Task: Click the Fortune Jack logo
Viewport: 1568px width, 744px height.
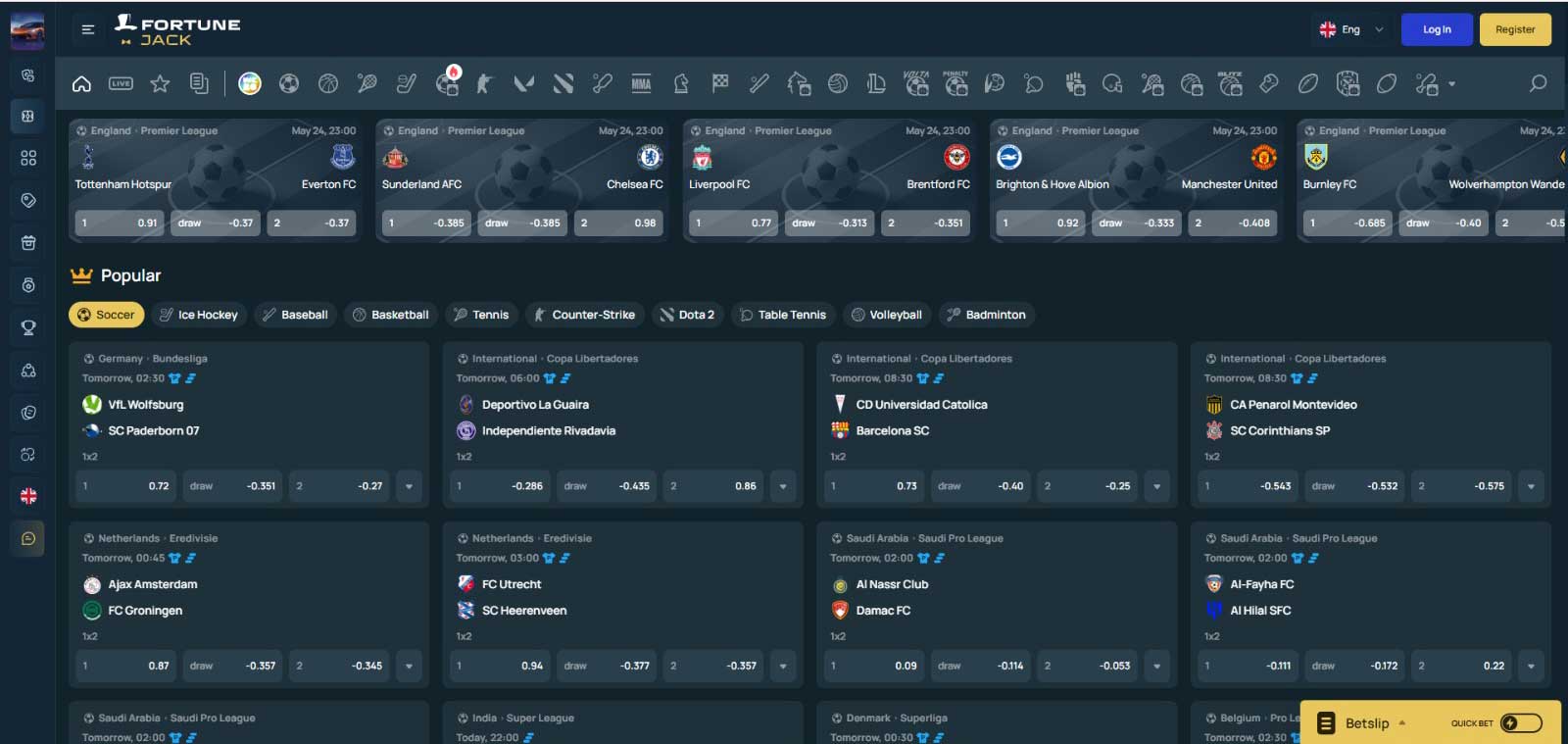Action: (177, 30)
